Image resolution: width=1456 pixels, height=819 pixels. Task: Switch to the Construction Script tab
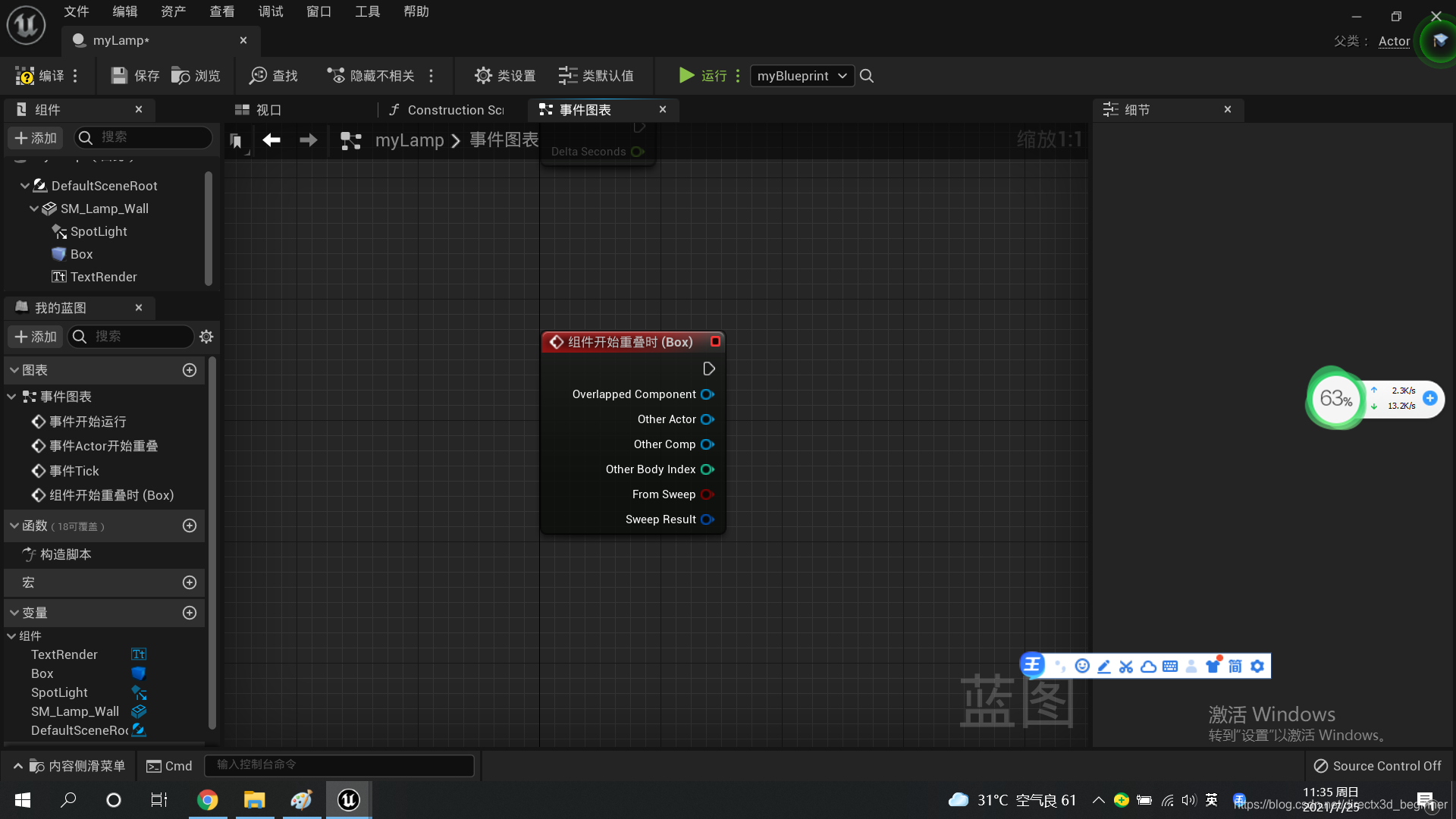pos(447,110)
